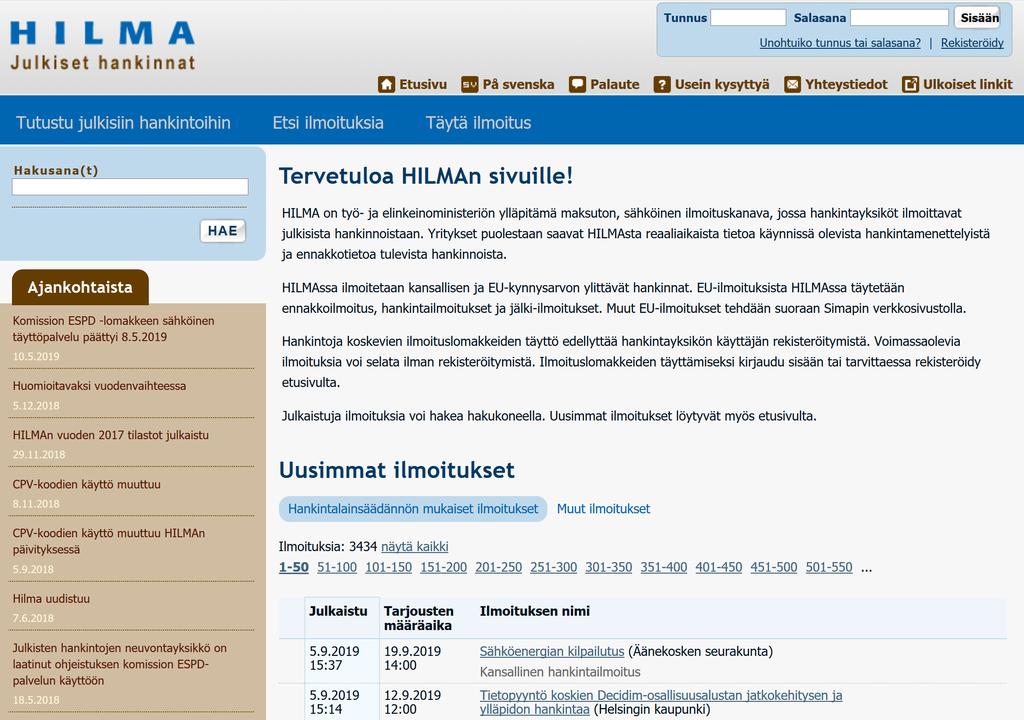Click the SV language icon
Screen dimensions: 1024x720
point(470,84)
